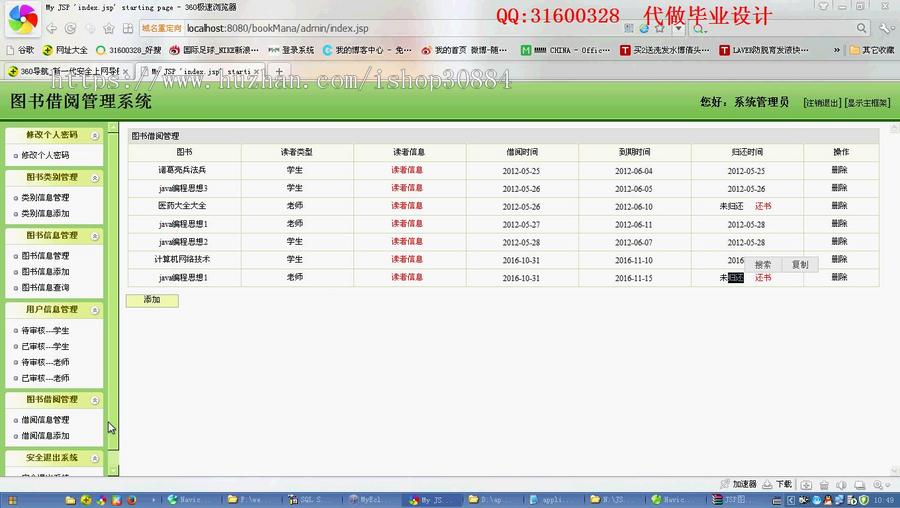Collapse the 修改个人密码 sidebar section
The image size is (900, 508).
click(x=95, y=135)
